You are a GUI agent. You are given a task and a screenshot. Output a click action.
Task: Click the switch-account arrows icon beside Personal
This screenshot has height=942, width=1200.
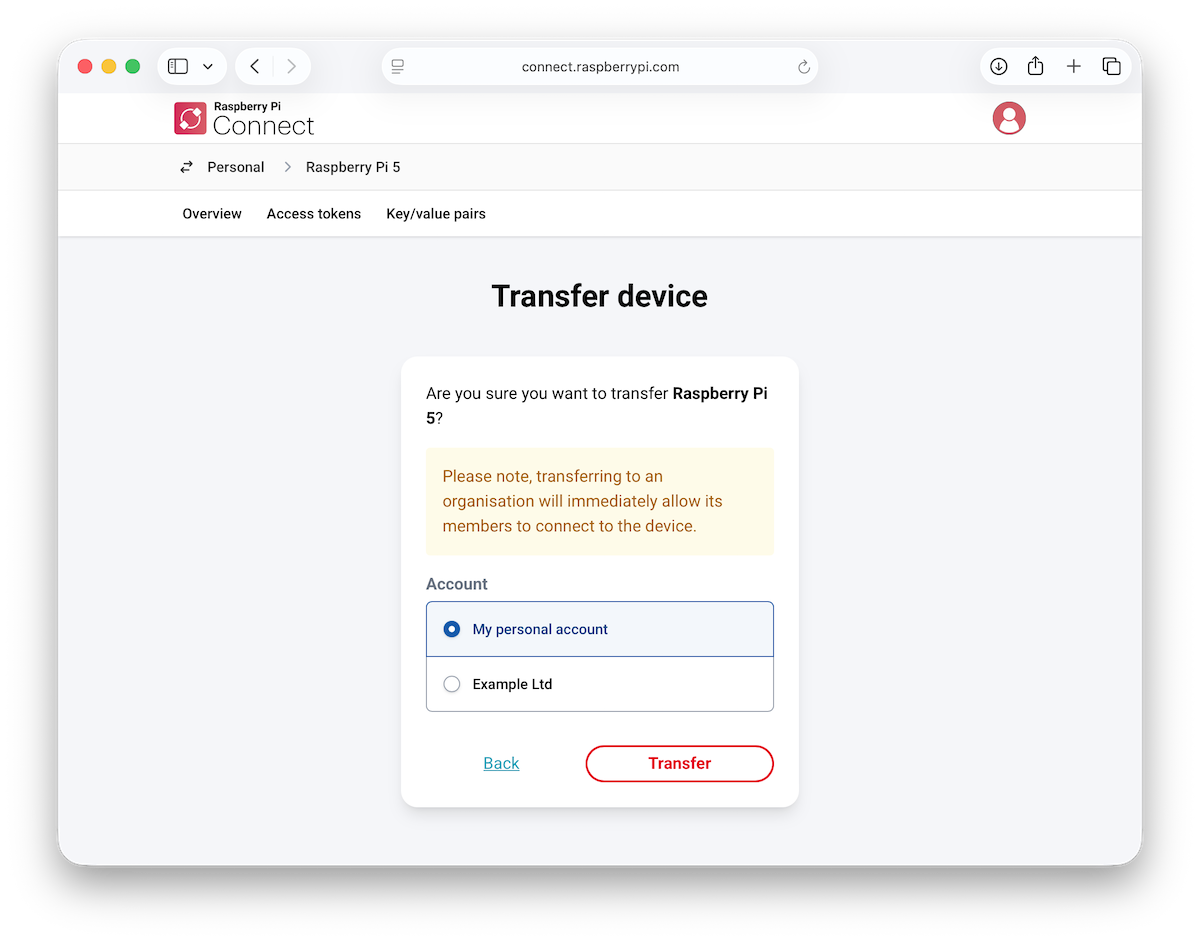(x=186, y=167)
